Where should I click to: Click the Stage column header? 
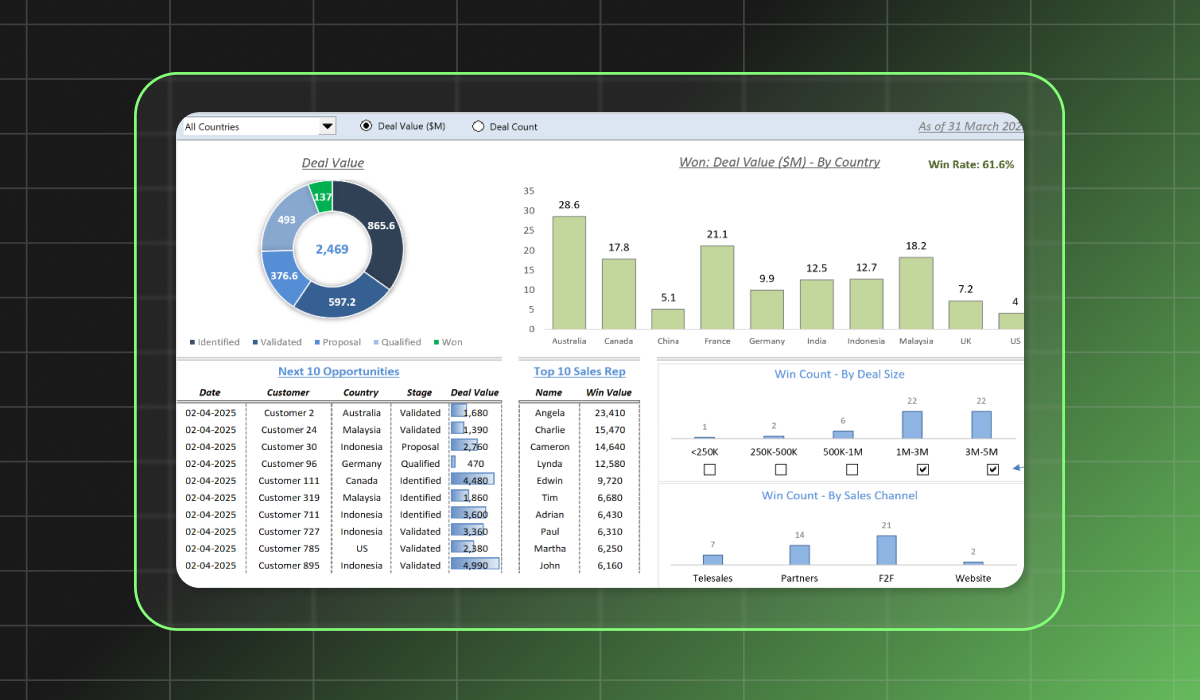pyautogui.click(x=420, y=393)
